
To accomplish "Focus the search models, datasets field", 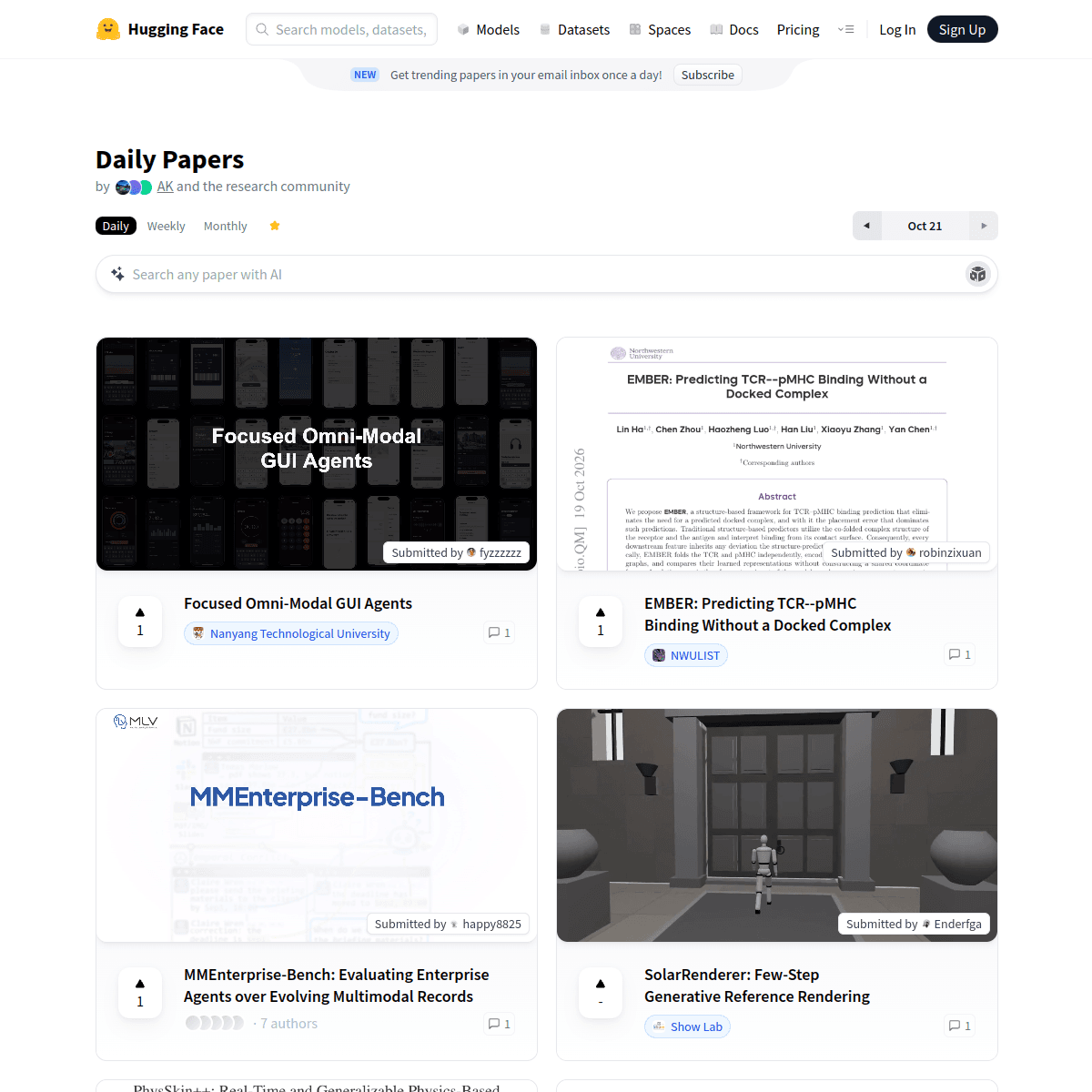I will pyautogui.click(x=342, y=29).
